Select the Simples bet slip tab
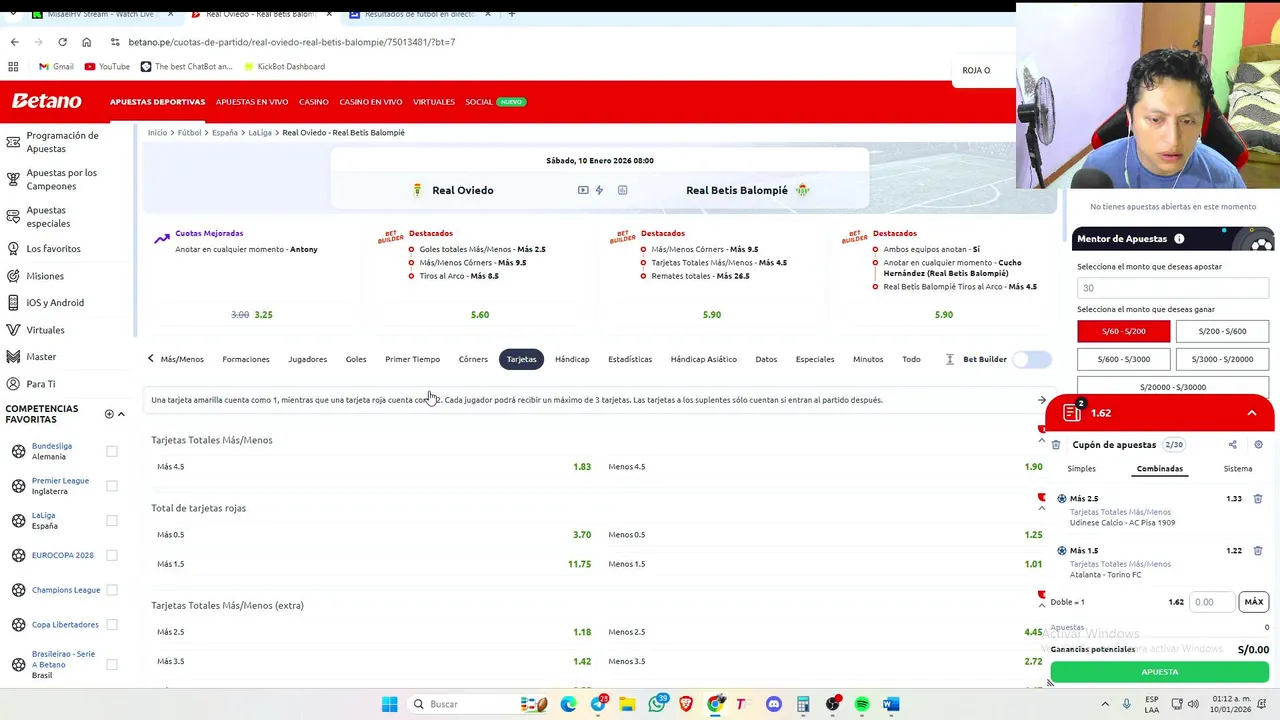Image resolution: width=1280 pixels, height=720 pixels. (1081, 469)
